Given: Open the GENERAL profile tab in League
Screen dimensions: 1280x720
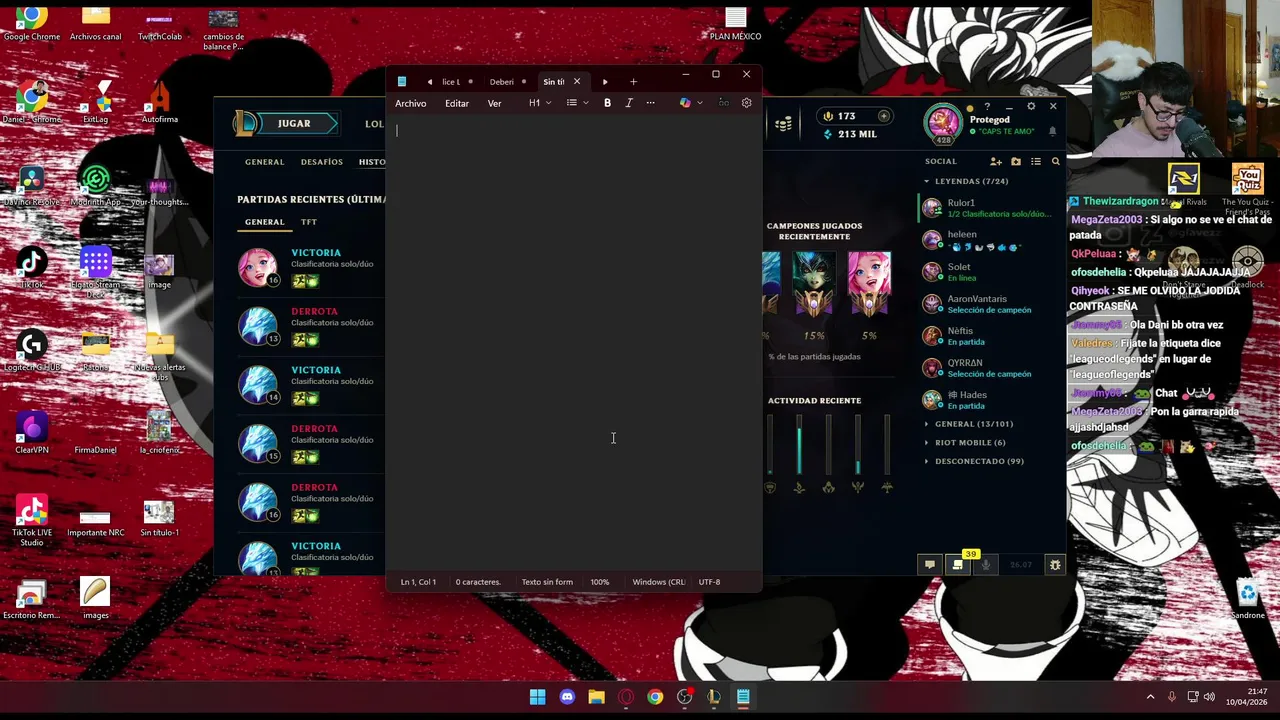Looking at the screenshot, I should point(265,162).
